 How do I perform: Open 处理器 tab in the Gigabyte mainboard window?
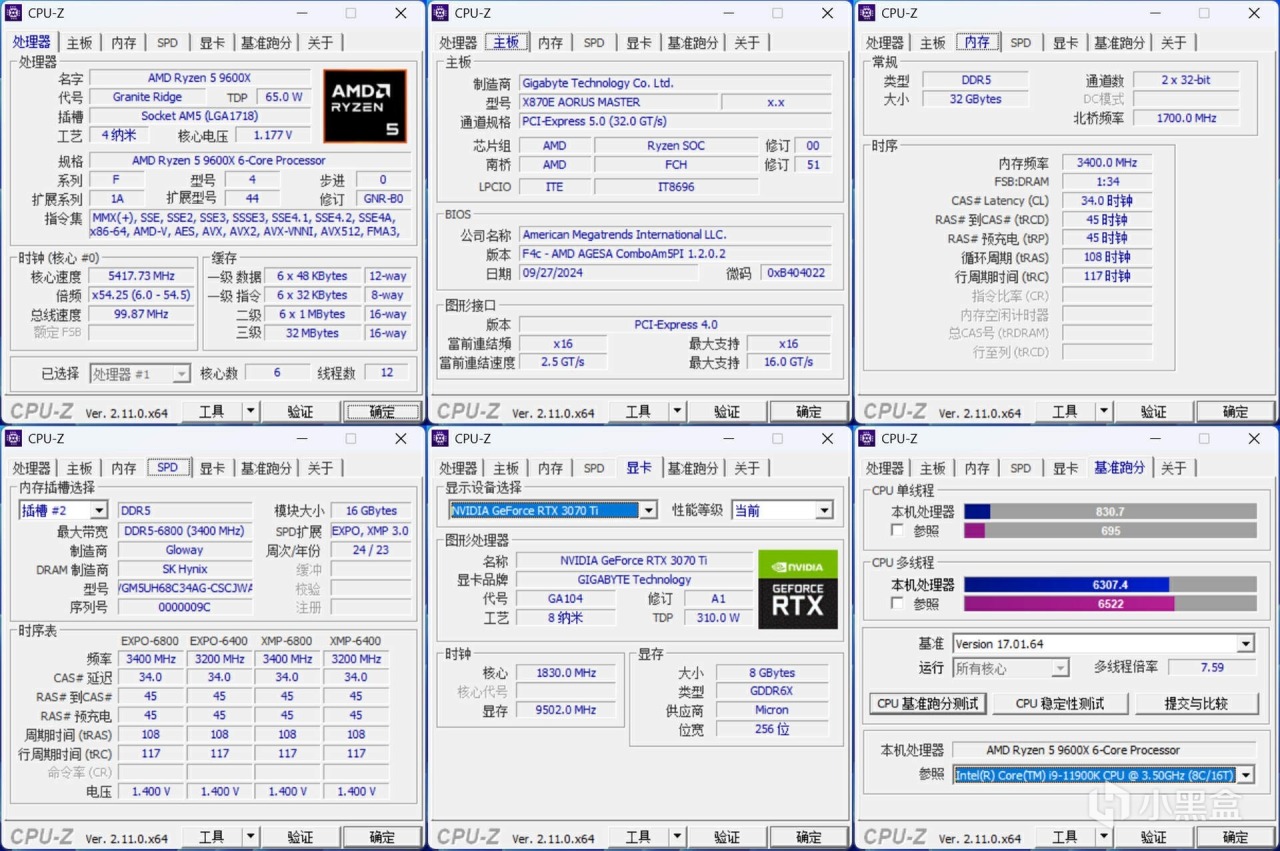pyautogui.click(x=458, y=43)
